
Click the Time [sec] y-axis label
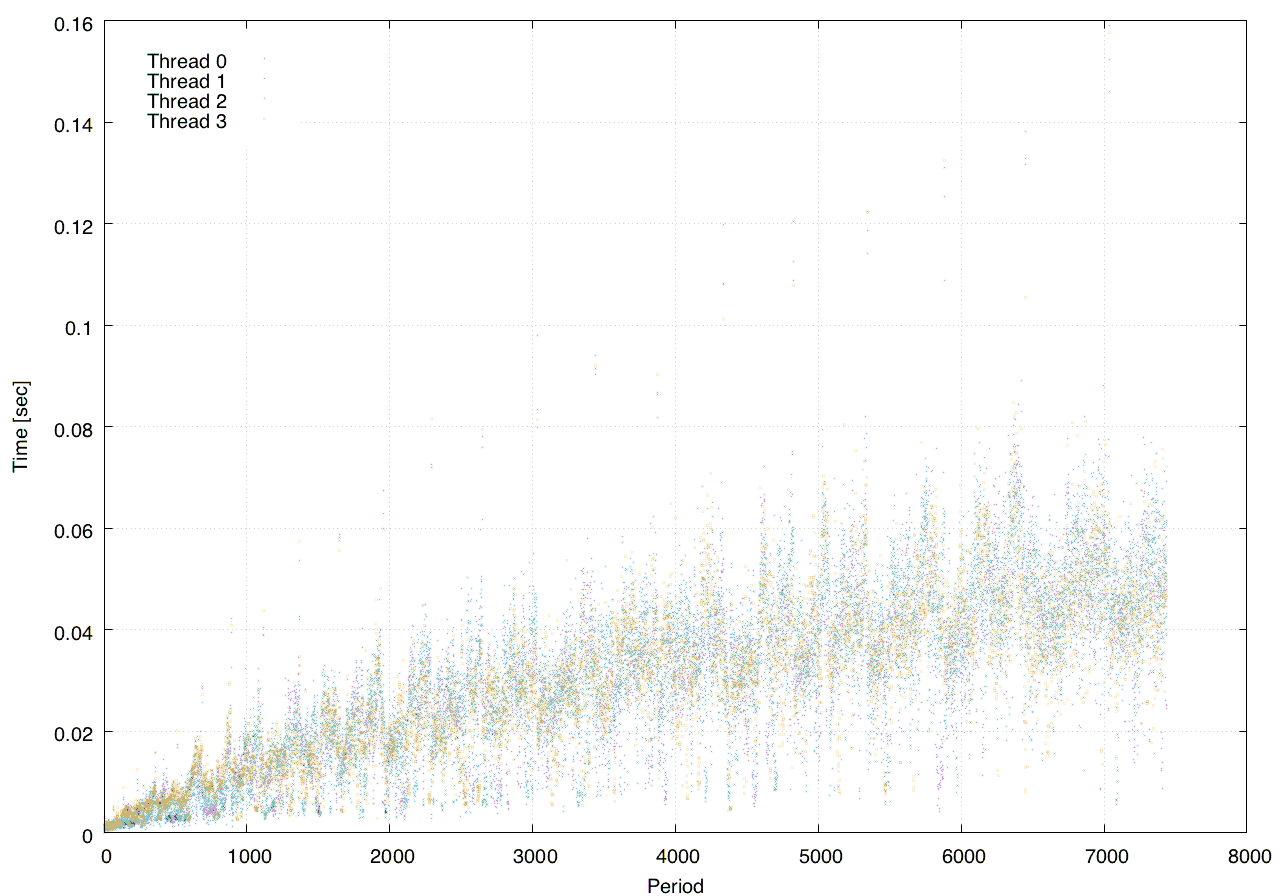click(21, 427)
